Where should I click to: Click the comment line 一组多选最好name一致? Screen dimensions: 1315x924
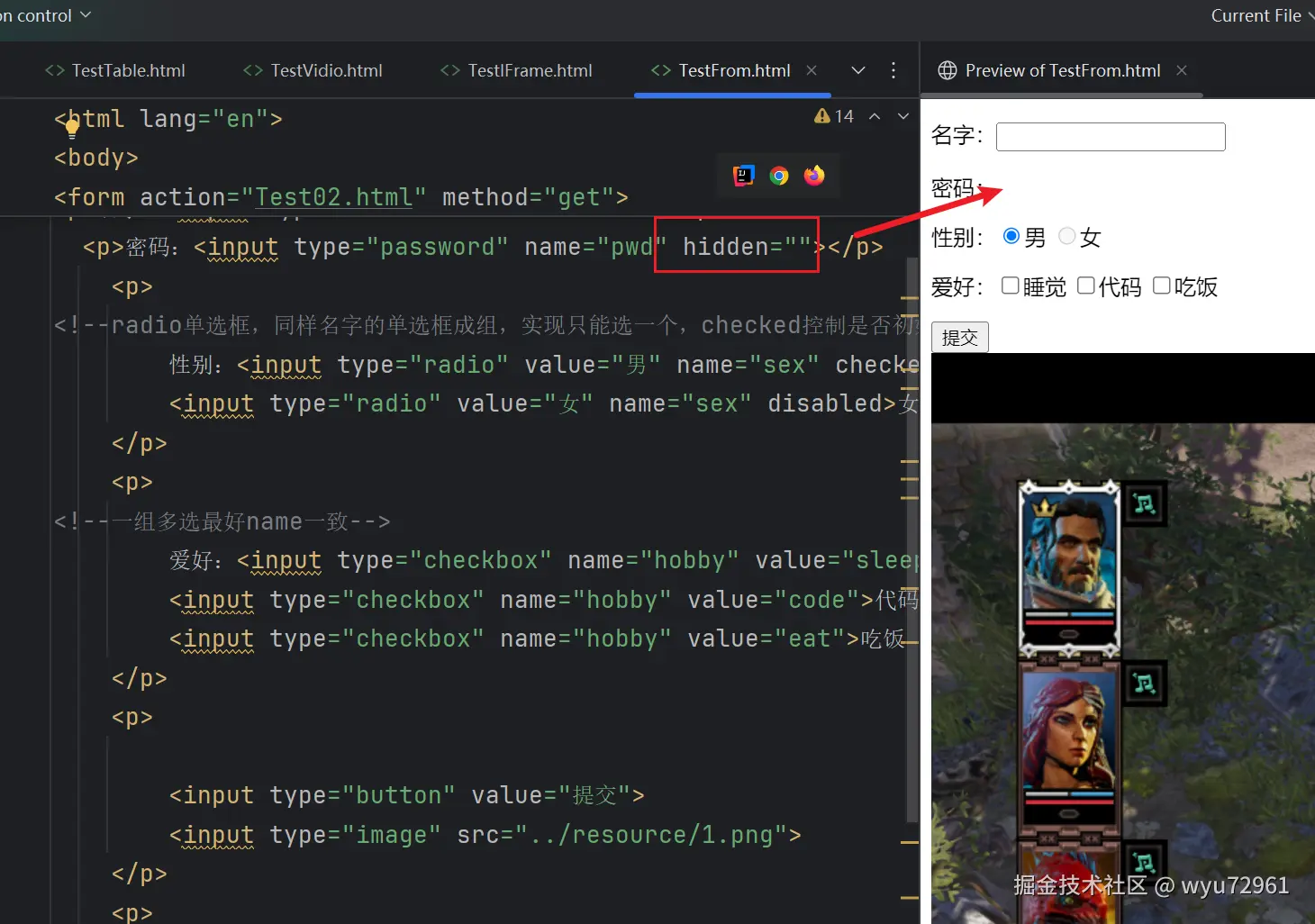click(222, 521)
